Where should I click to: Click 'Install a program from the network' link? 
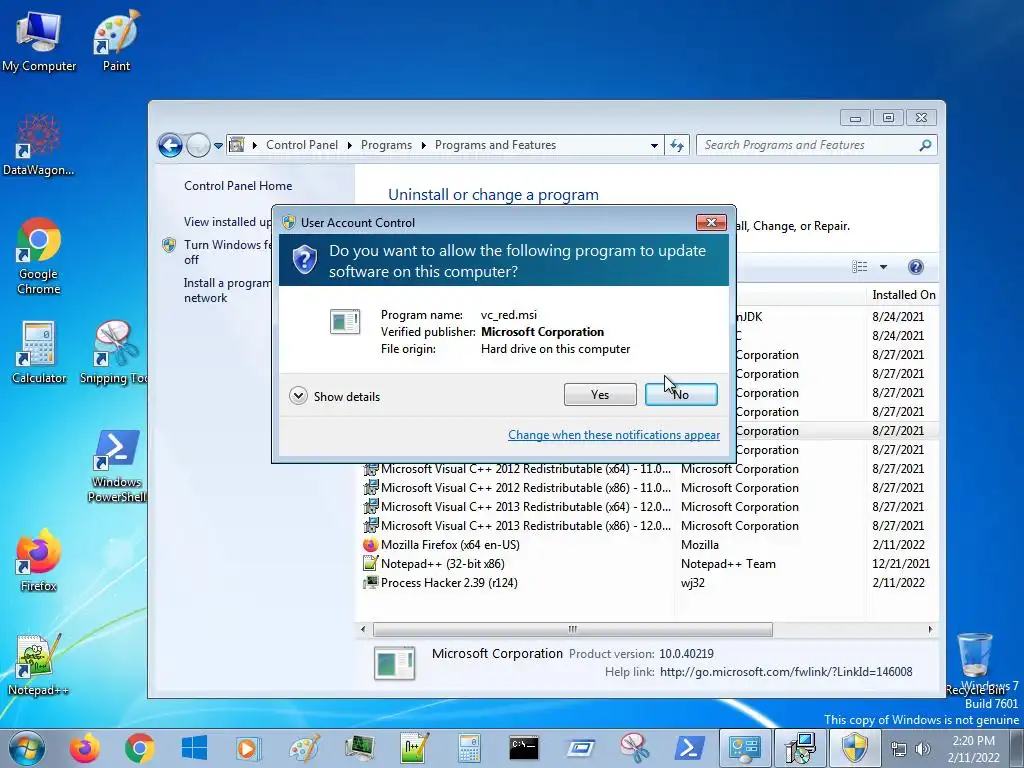pos(227,291)
